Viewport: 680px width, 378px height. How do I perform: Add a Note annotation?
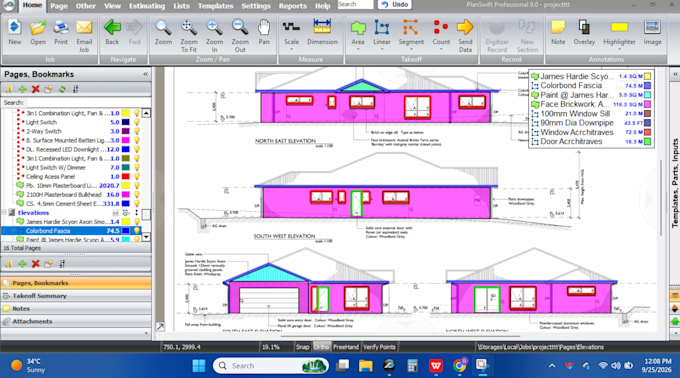pyautogui.click(x=558, y=33)
